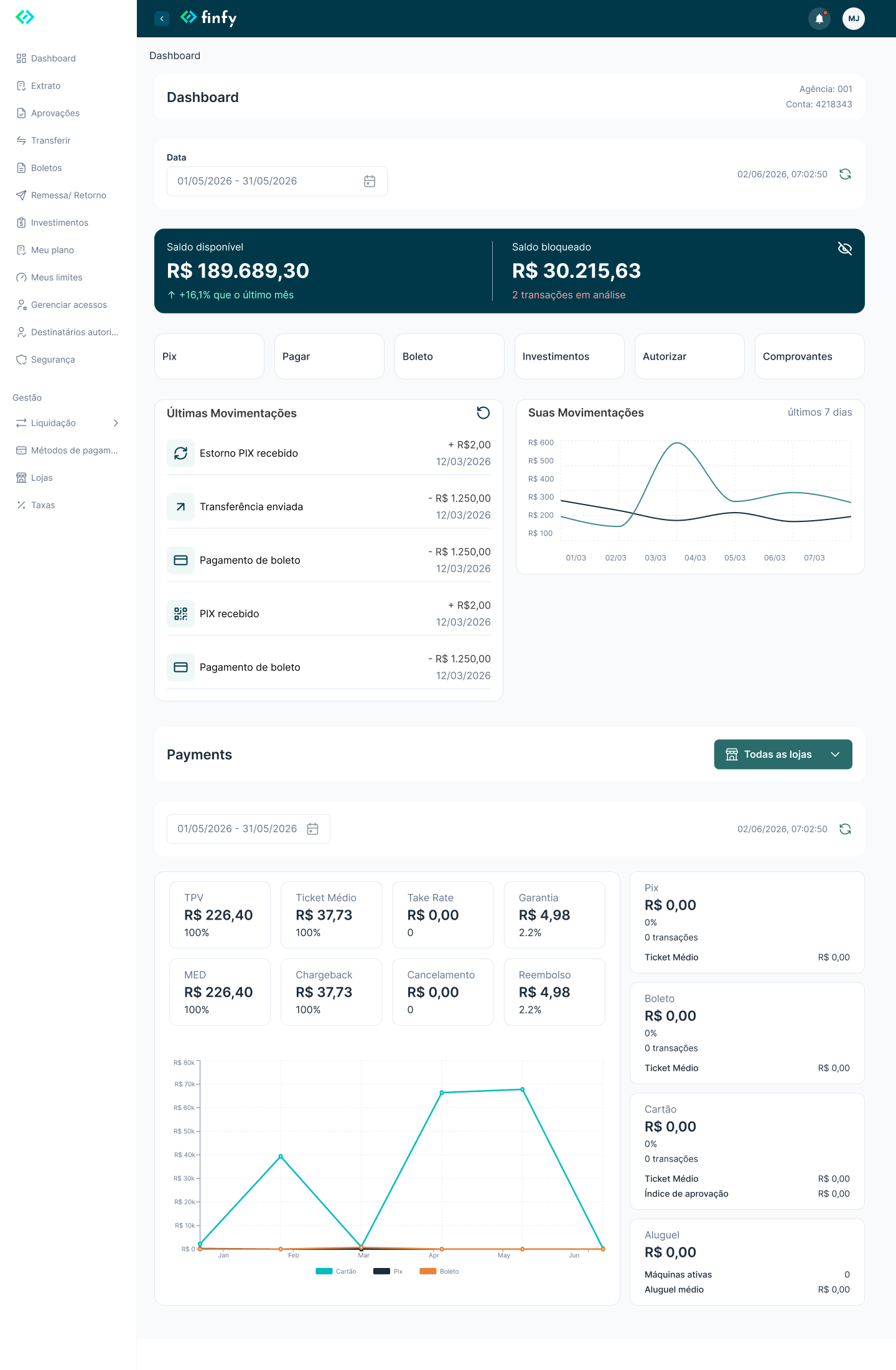Click the Transferência enviada arrow icon
The width and height of the screenshot is (896, 1370).
click(180, 506)
